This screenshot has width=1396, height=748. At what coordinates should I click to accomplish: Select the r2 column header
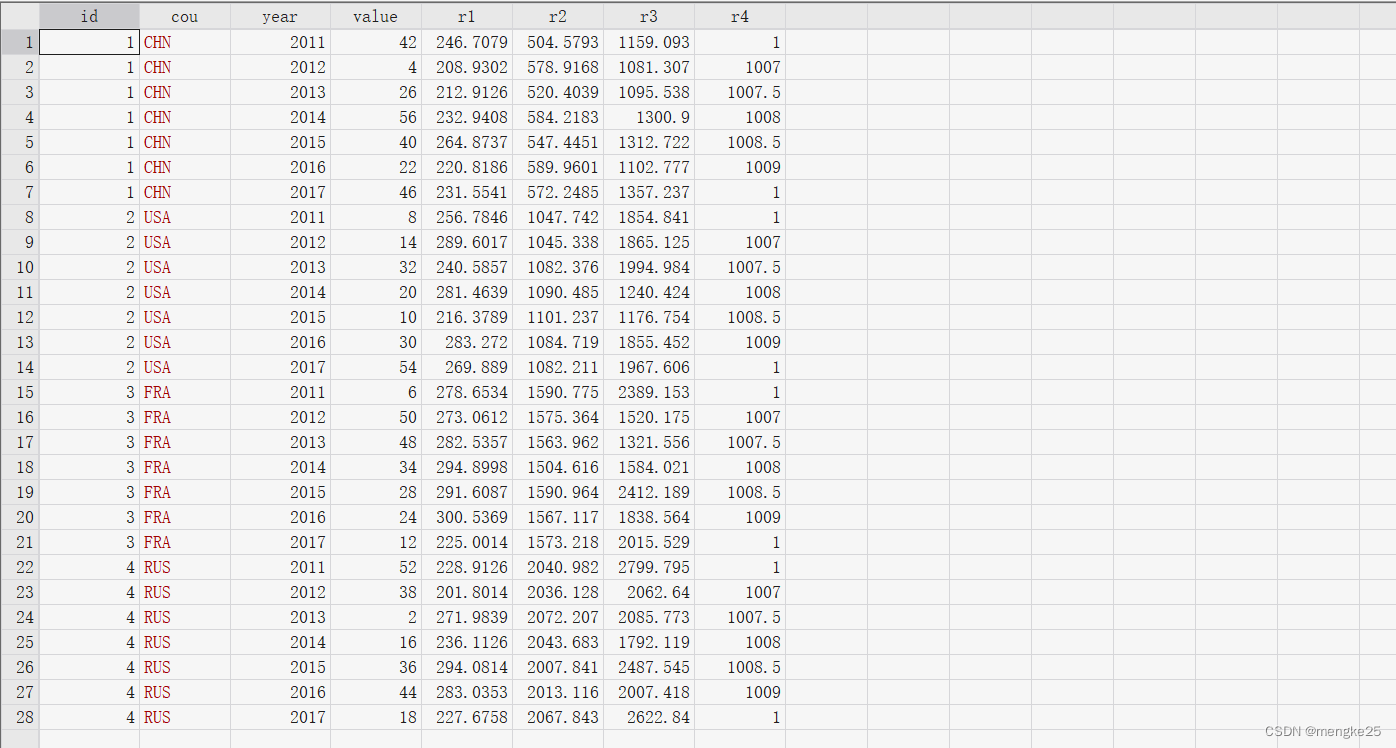coord(558,16)
